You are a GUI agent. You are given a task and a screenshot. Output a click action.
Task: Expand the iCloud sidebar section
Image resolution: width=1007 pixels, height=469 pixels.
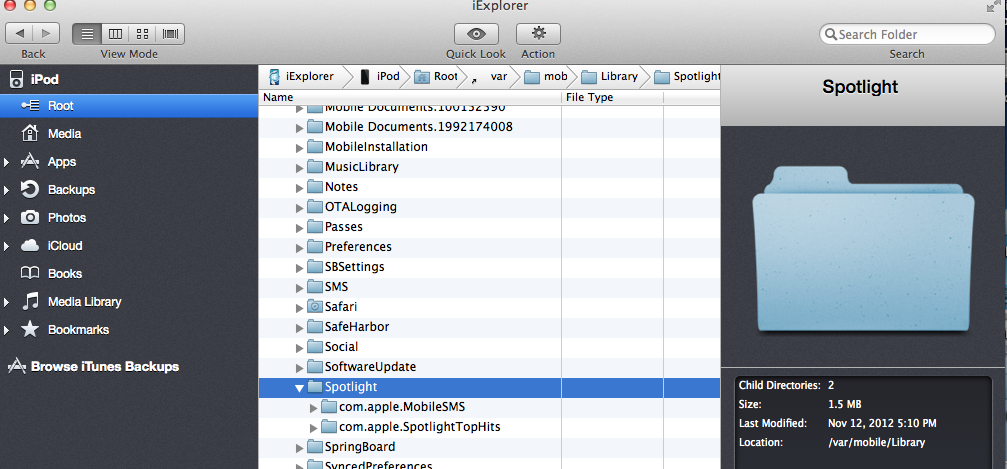coord(6,246)
